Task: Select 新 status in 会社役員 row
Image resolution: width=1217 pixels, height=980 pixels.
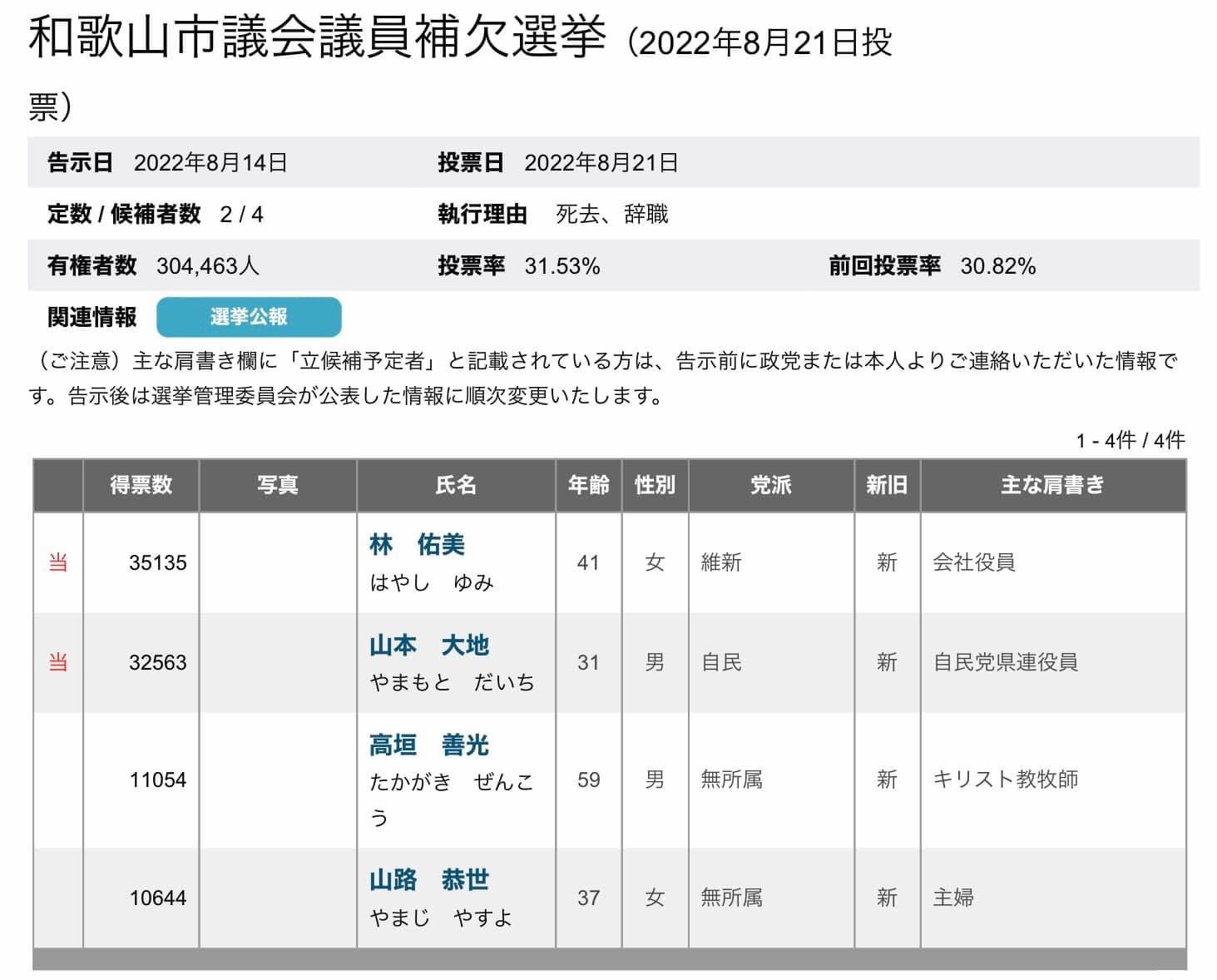Action: [887, 563]
